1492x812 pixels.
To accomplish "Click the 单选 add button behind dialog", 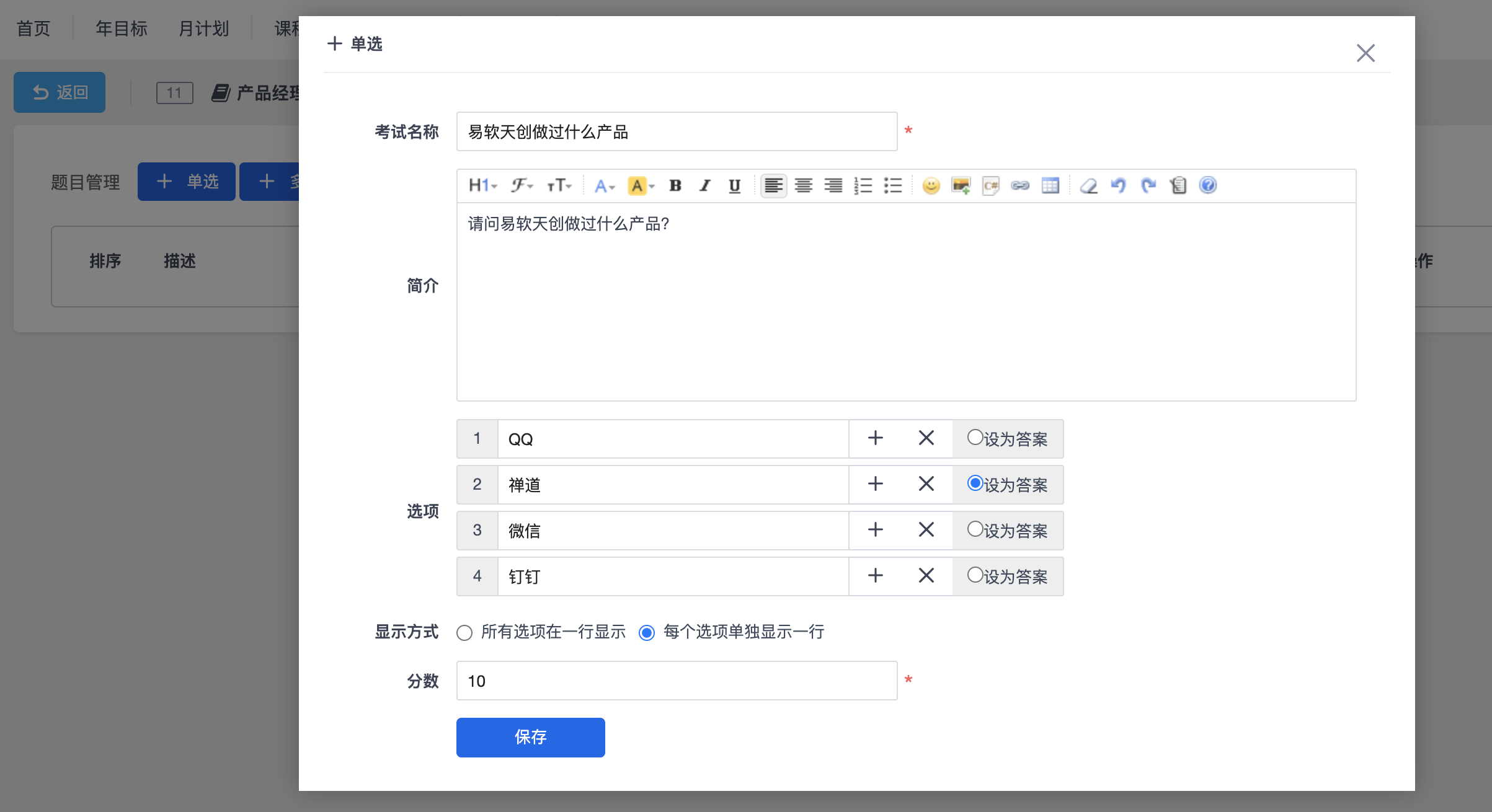I will pyautogui.click(x=187, y=182).
